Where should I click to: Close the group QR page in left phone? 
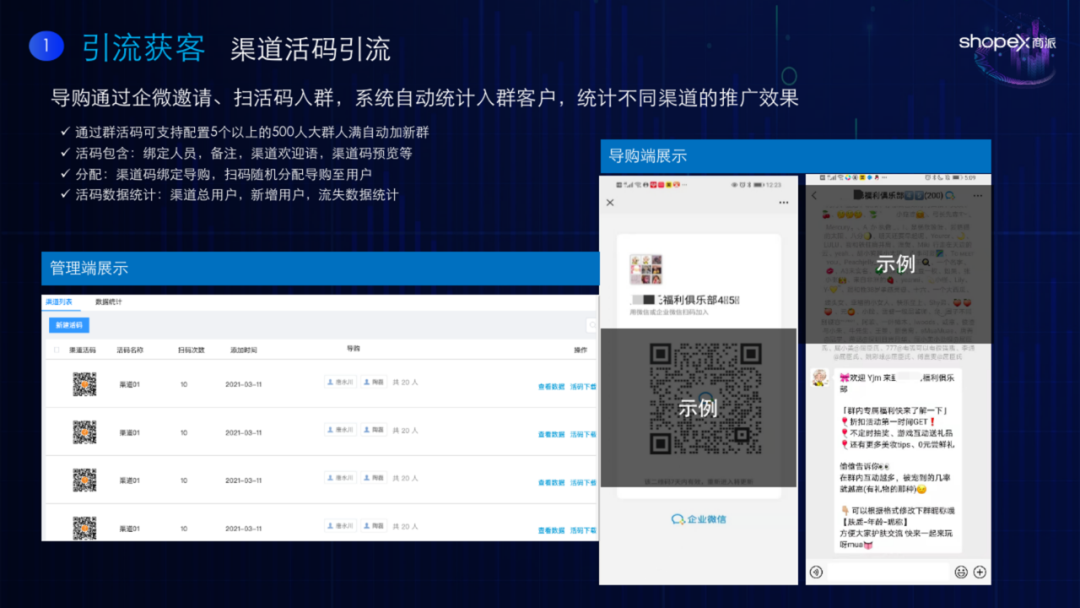610,202
